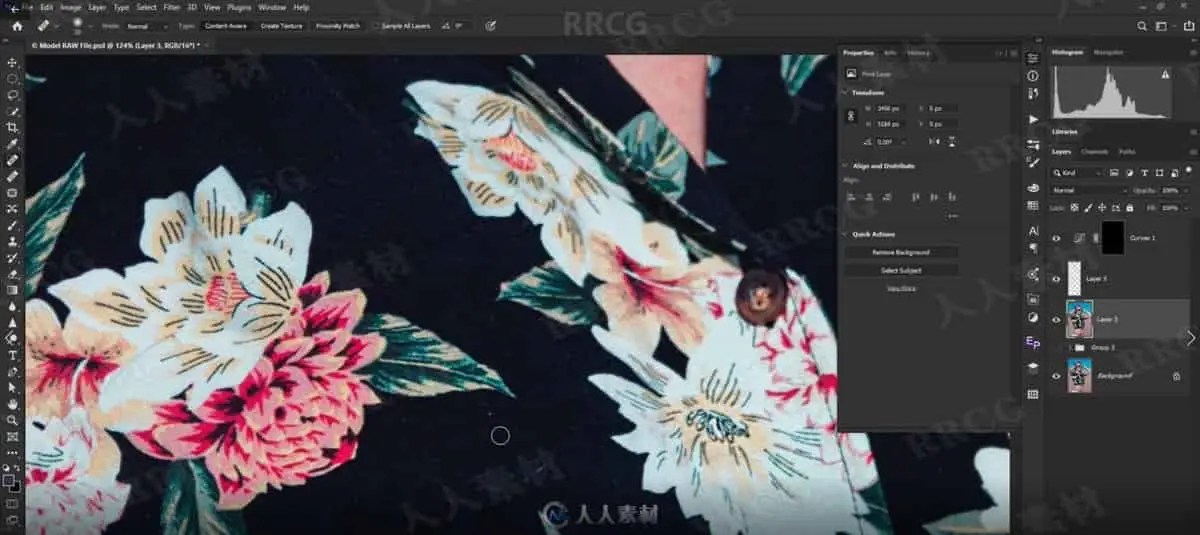Select the Gradient tool
Screen dimensions: 1200x535
[x=13, y=290]
